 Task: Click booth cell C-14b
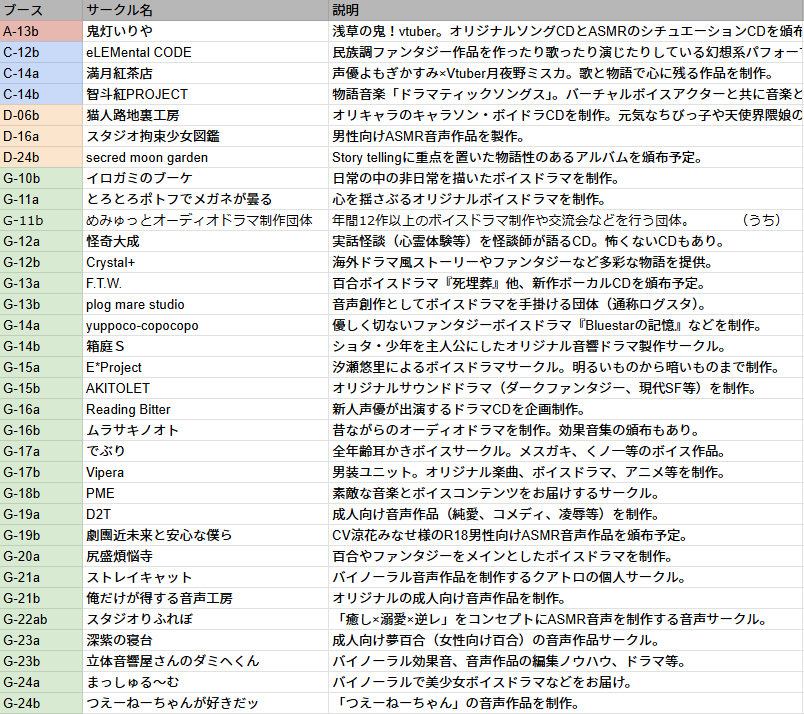[41, 94]
